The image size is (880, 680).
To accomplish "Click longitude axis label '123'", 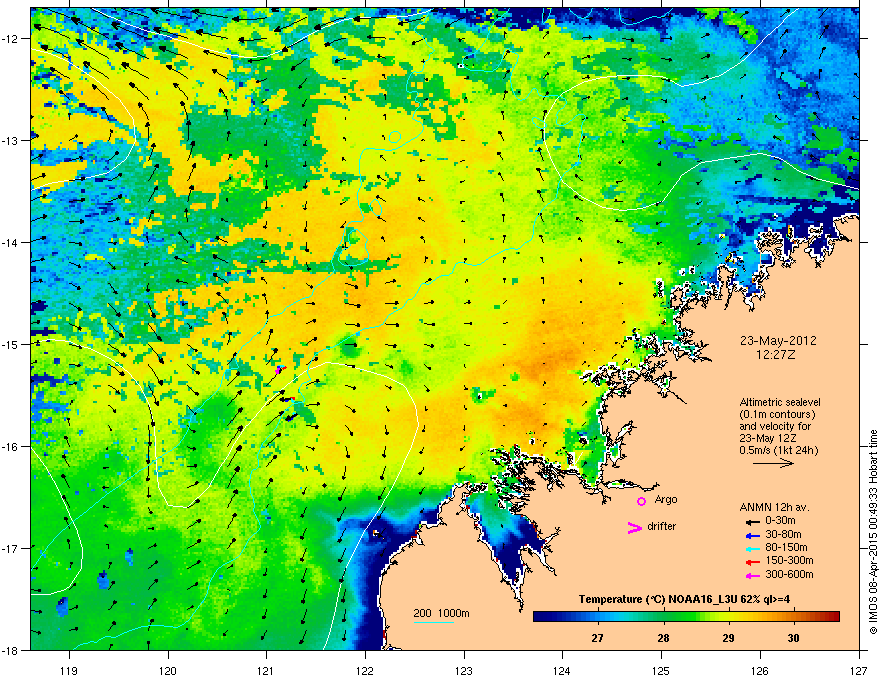I will [464, 670].
